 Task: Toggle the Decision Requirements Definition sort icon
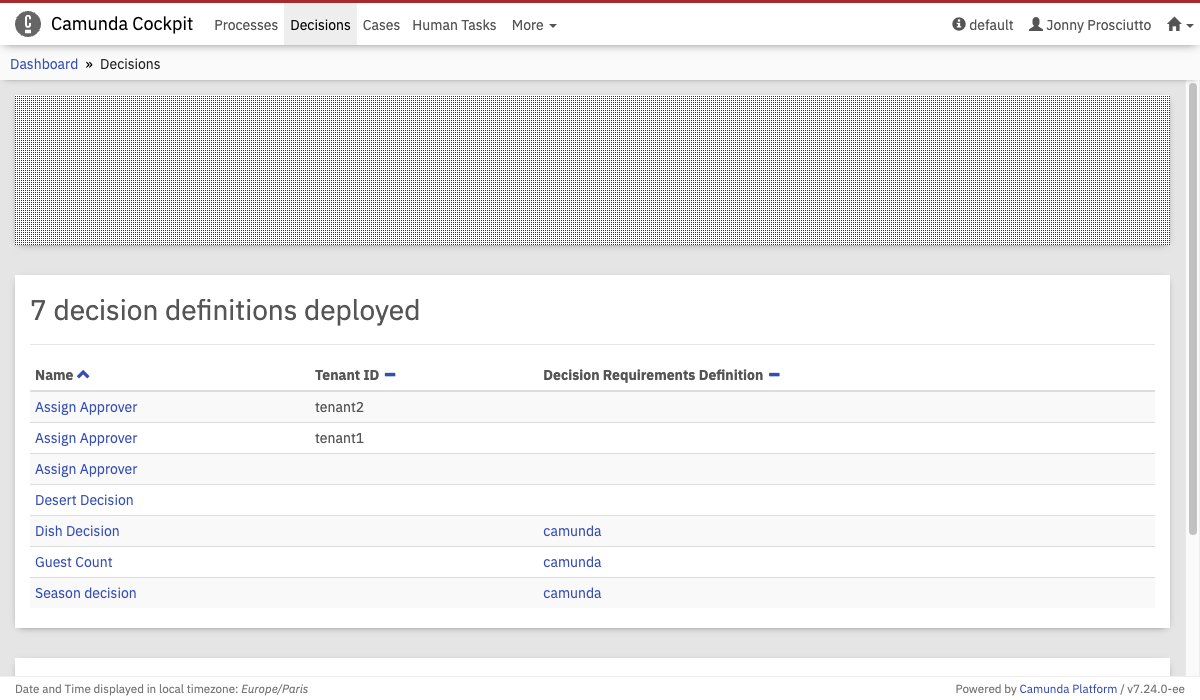(774, 375)
